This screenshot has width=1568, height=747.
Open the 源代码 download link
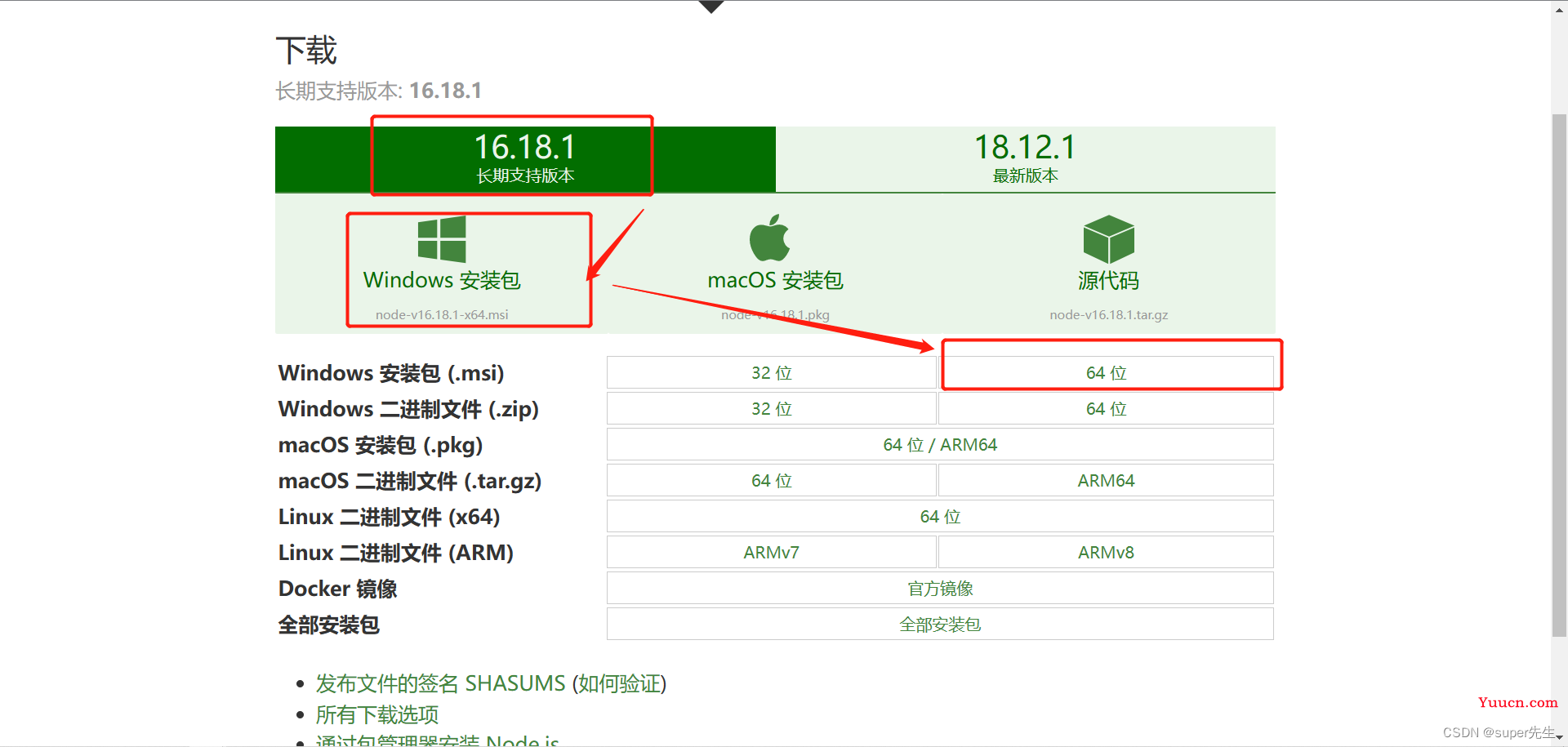point(1108,280)
